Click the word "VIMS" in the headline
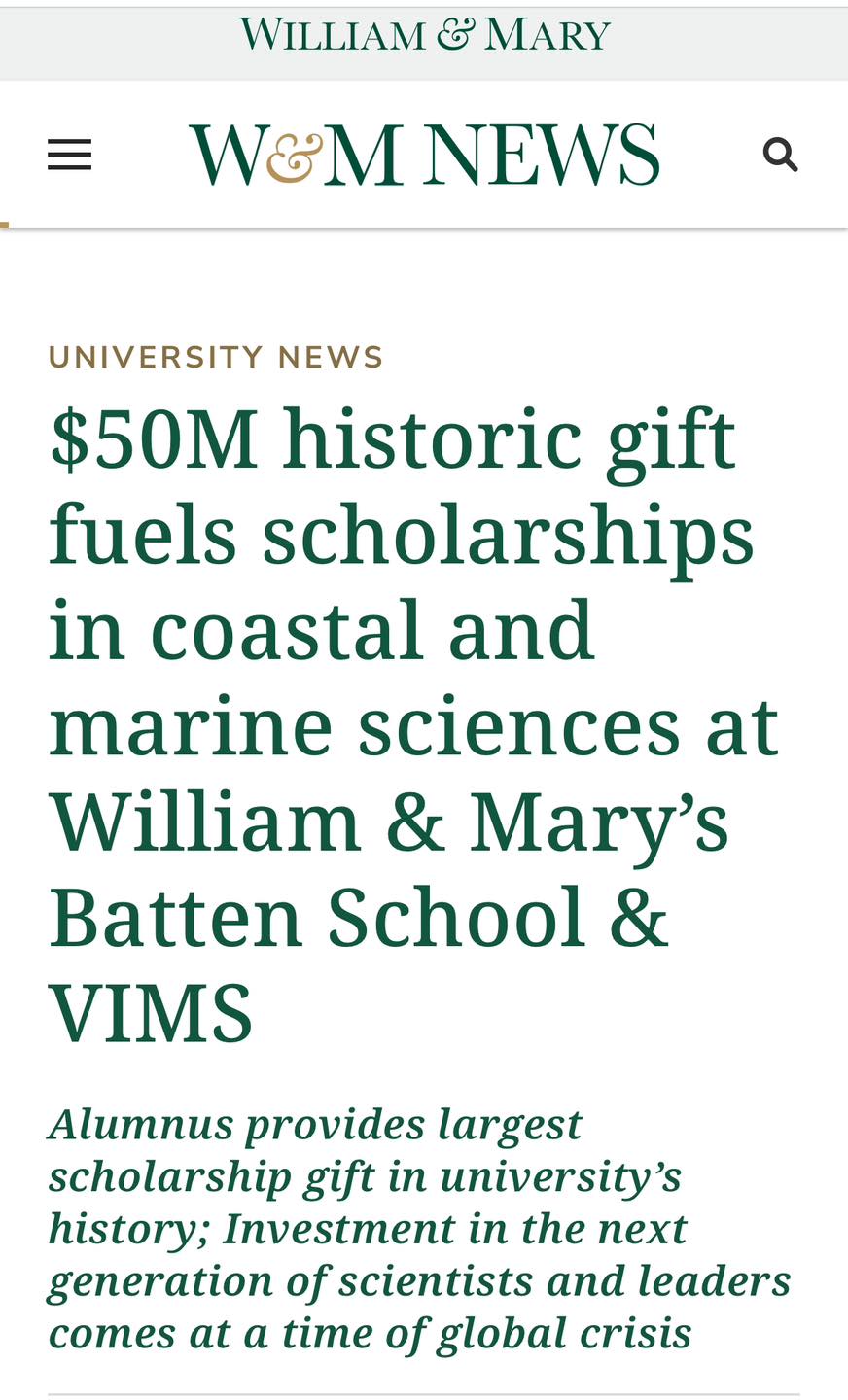848x1400 pixels. click(152, 1013)
